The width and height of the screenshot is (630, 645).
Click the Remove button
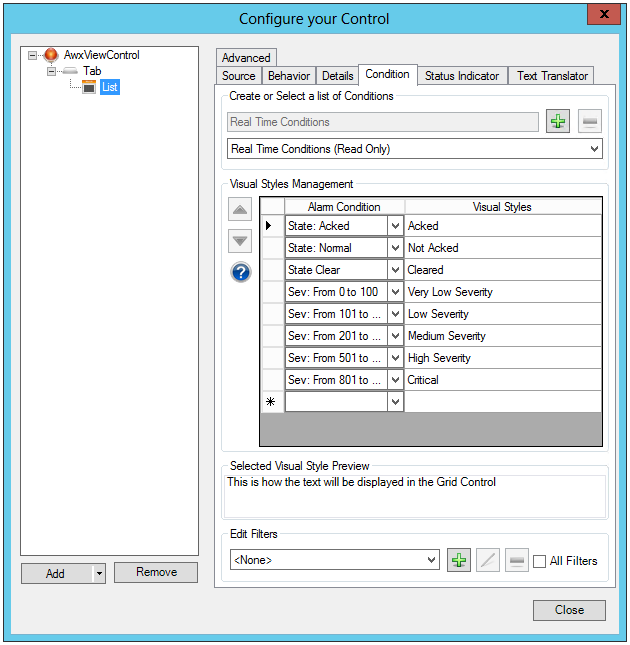click(x=156, y=572)
